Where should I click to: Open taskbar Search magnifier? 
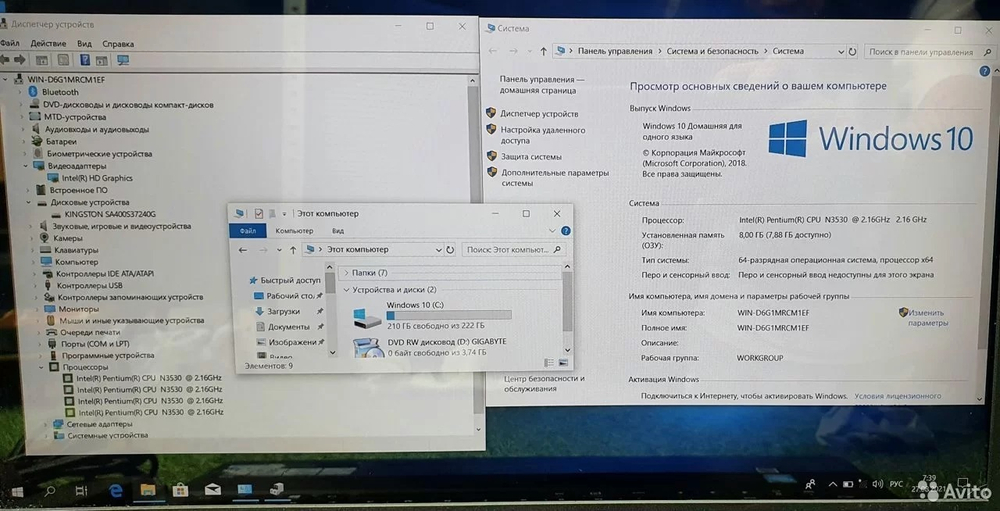[49, 491]
